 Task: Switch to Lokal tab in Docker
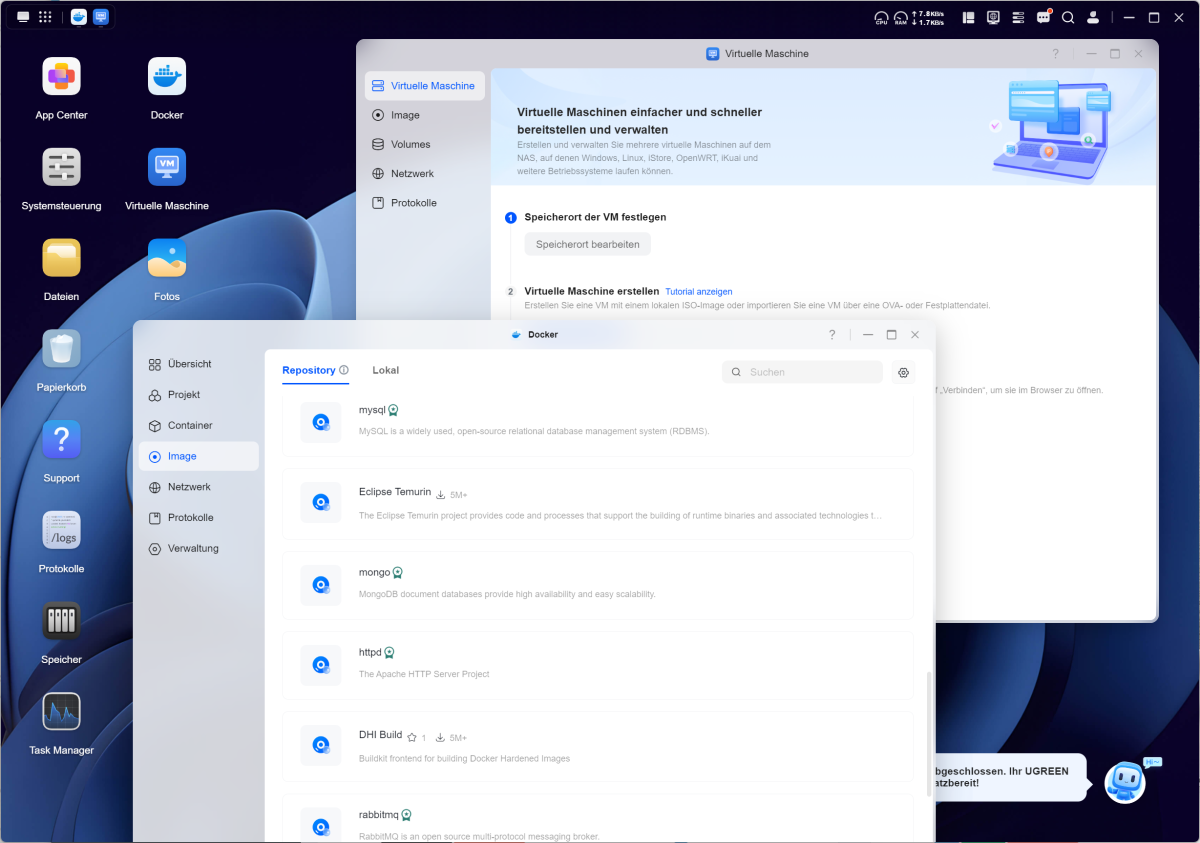pyautogui.click(x=386, y=370)
